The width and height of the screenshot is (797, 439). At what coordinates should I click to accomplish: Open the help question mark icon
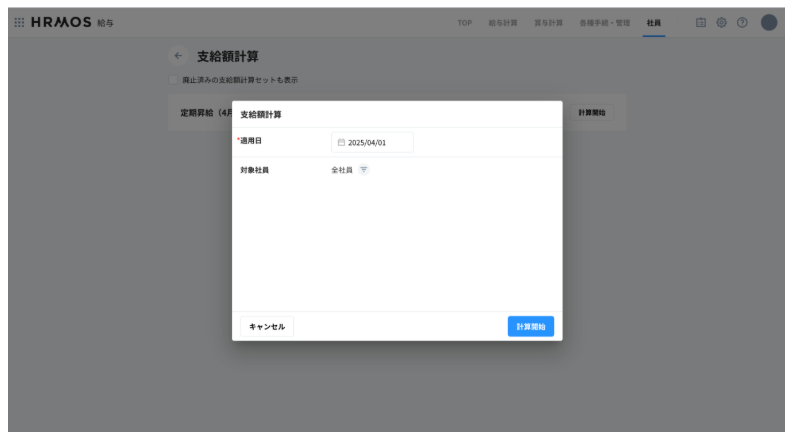pos(742,23)
